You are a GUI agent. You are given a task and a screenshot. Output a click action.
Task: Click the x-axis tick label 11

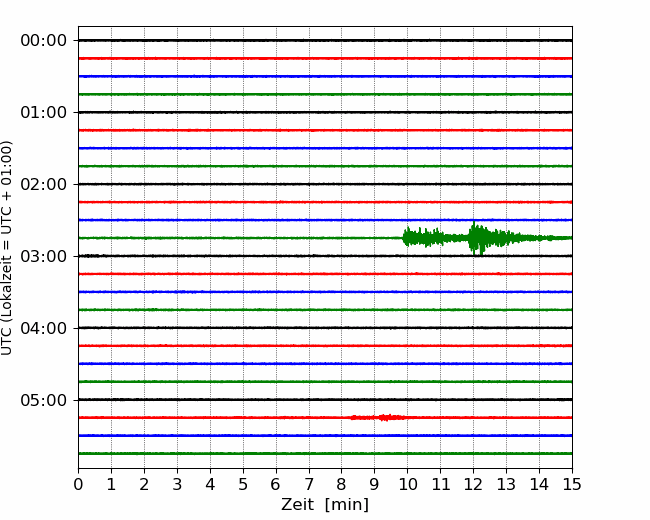click(x=441, y=484)
